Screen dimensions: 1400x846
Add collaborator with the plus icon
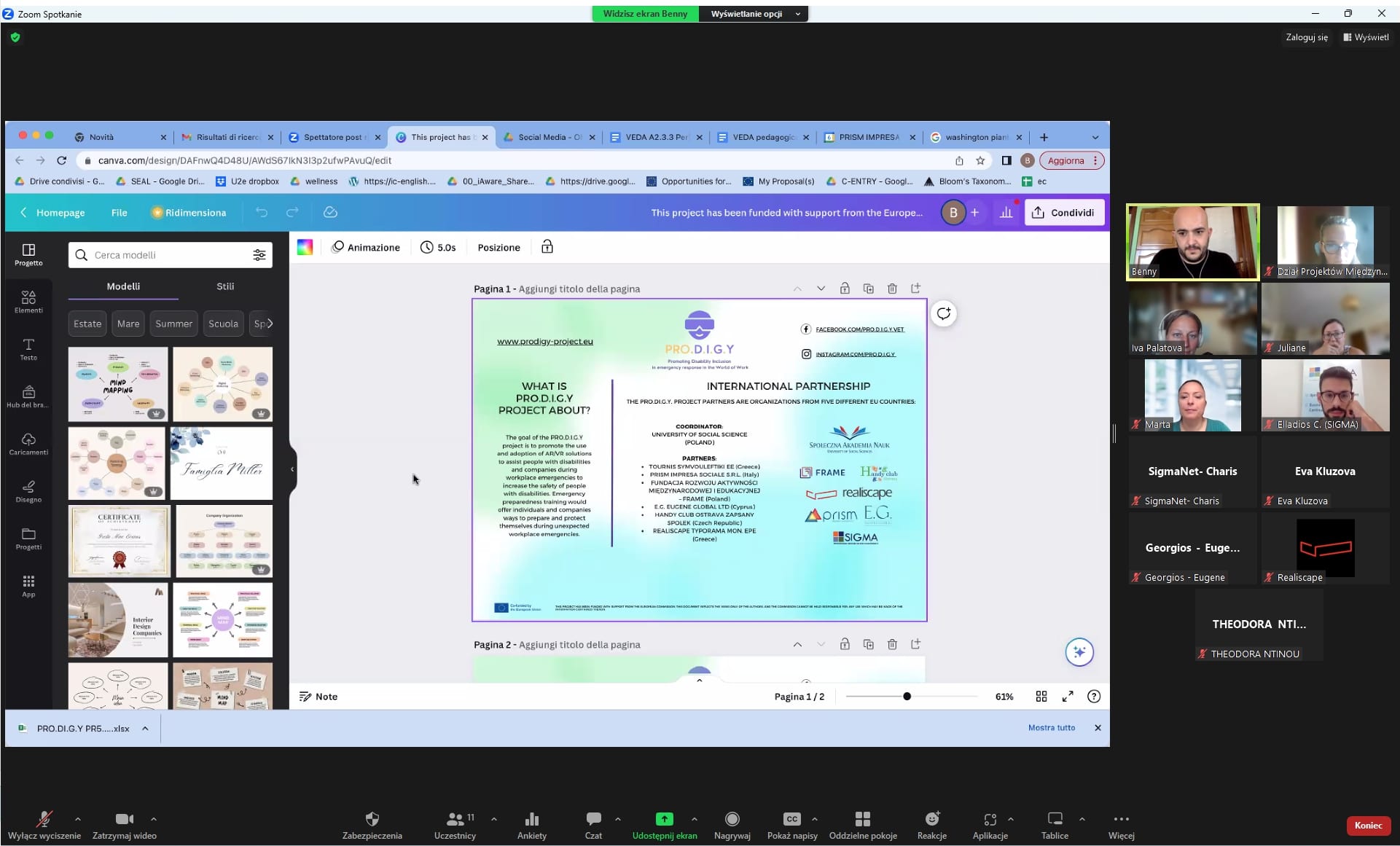[x=975, y=212]
